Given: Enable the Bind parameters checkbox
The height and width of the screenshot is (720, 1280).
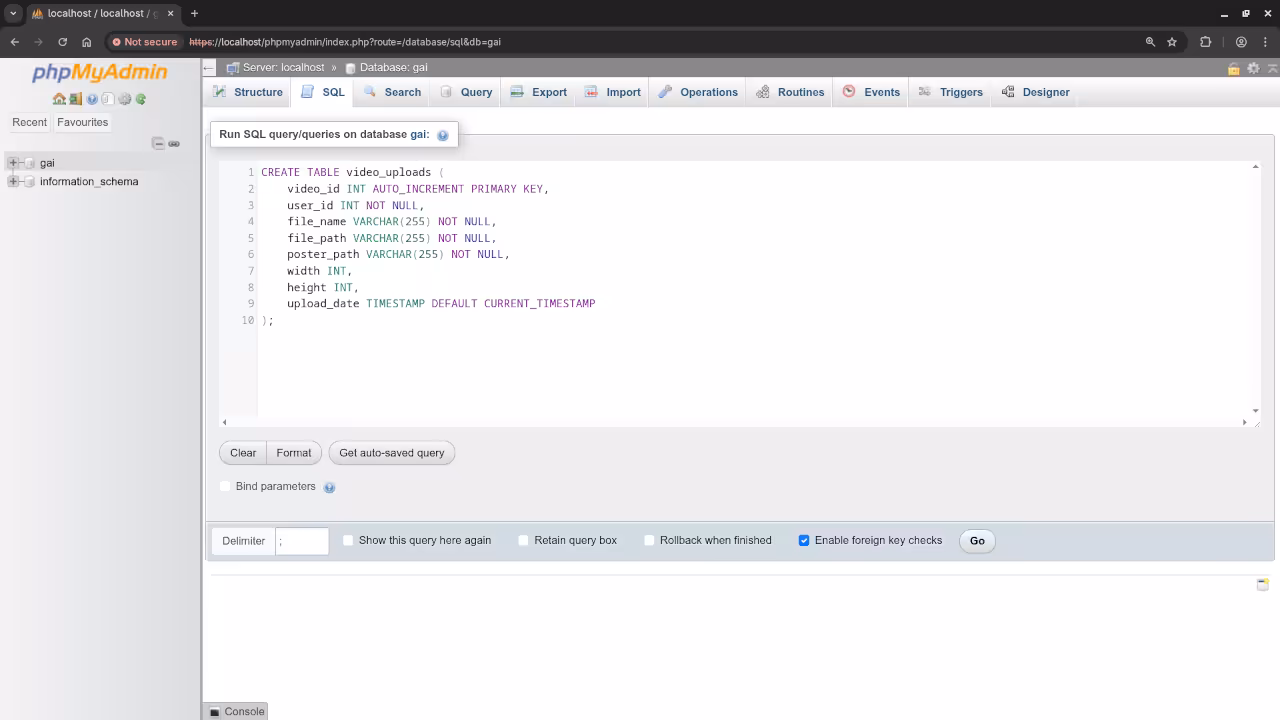Looking at the screenshot, I should pos(225,487).
